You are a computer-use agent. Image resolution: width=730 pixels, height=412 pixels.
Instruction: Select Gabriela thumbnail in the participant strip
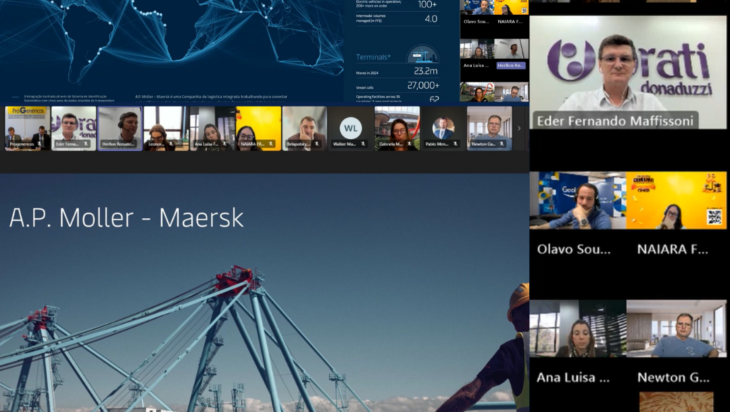(397, 128)
